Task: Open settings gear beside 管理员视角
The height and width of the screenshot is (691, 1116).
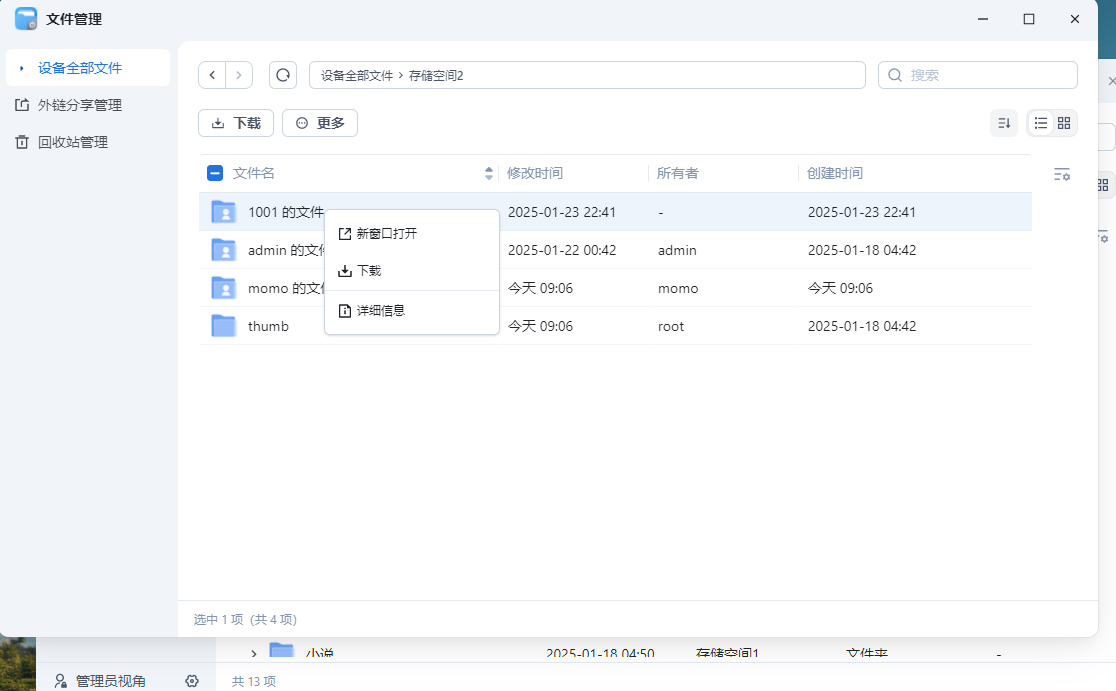Action: tap(192, 681)
